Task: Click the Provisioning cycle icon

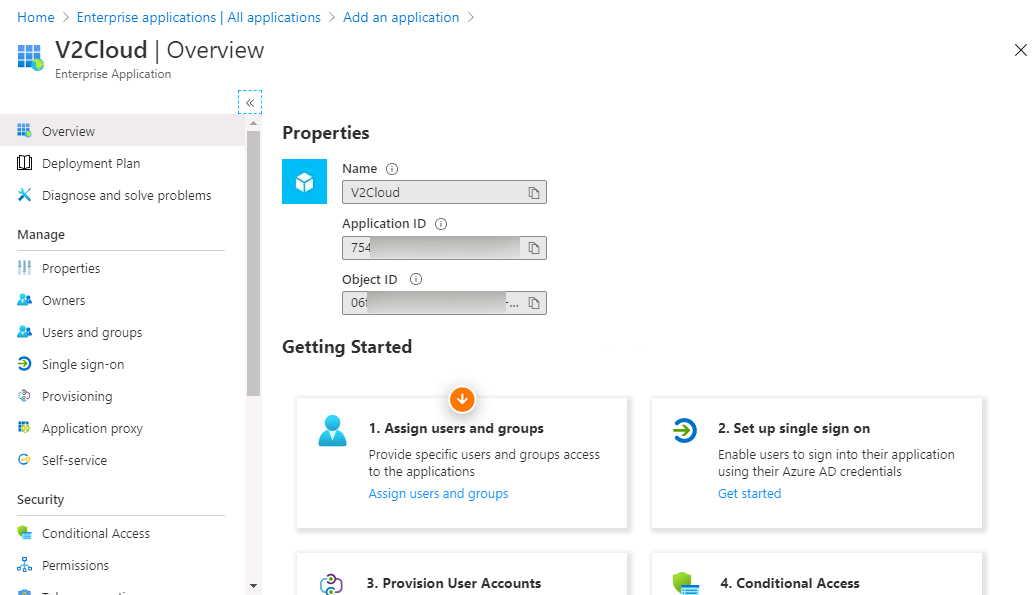Action: pyautogui.click(x=24, y=395)
